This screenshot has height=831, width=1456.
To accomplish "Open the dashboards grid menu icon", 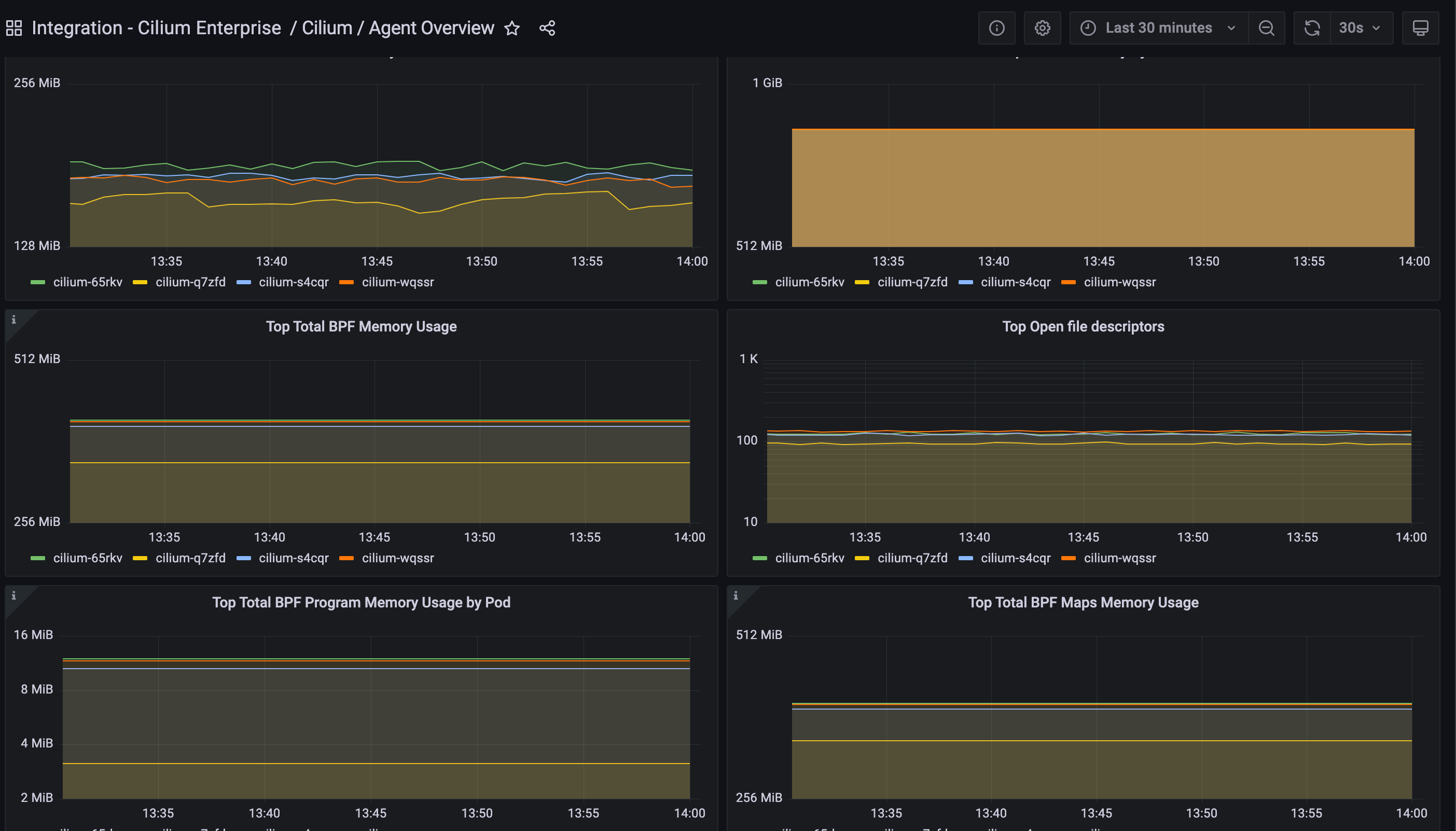I will coord(13,28).
